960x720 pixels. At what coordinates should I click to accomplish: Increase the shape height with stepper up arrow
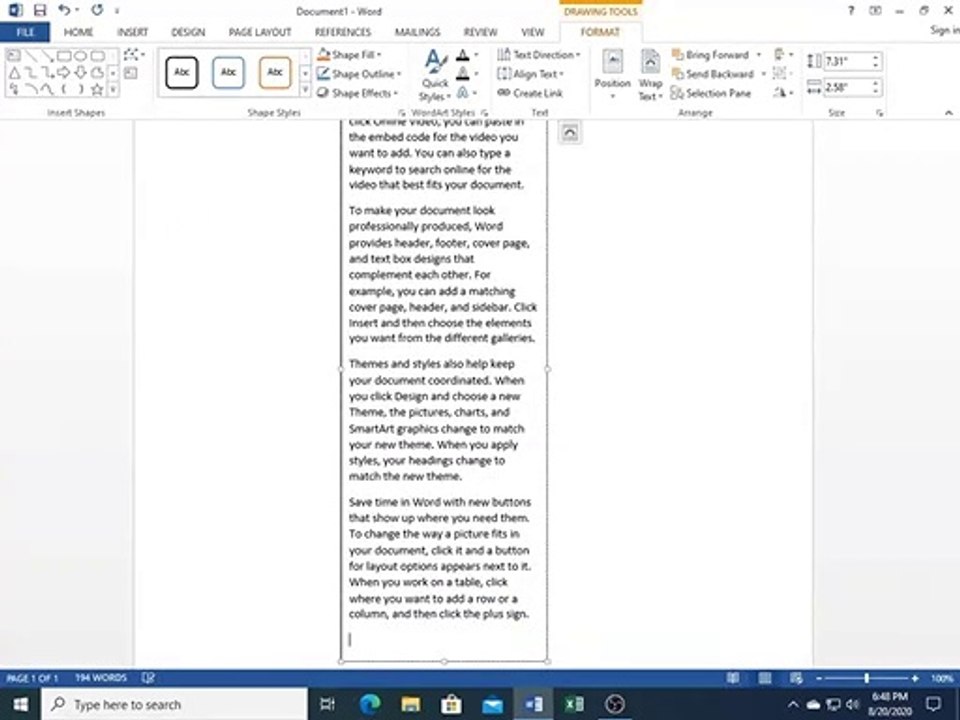[x=876, y=58]
